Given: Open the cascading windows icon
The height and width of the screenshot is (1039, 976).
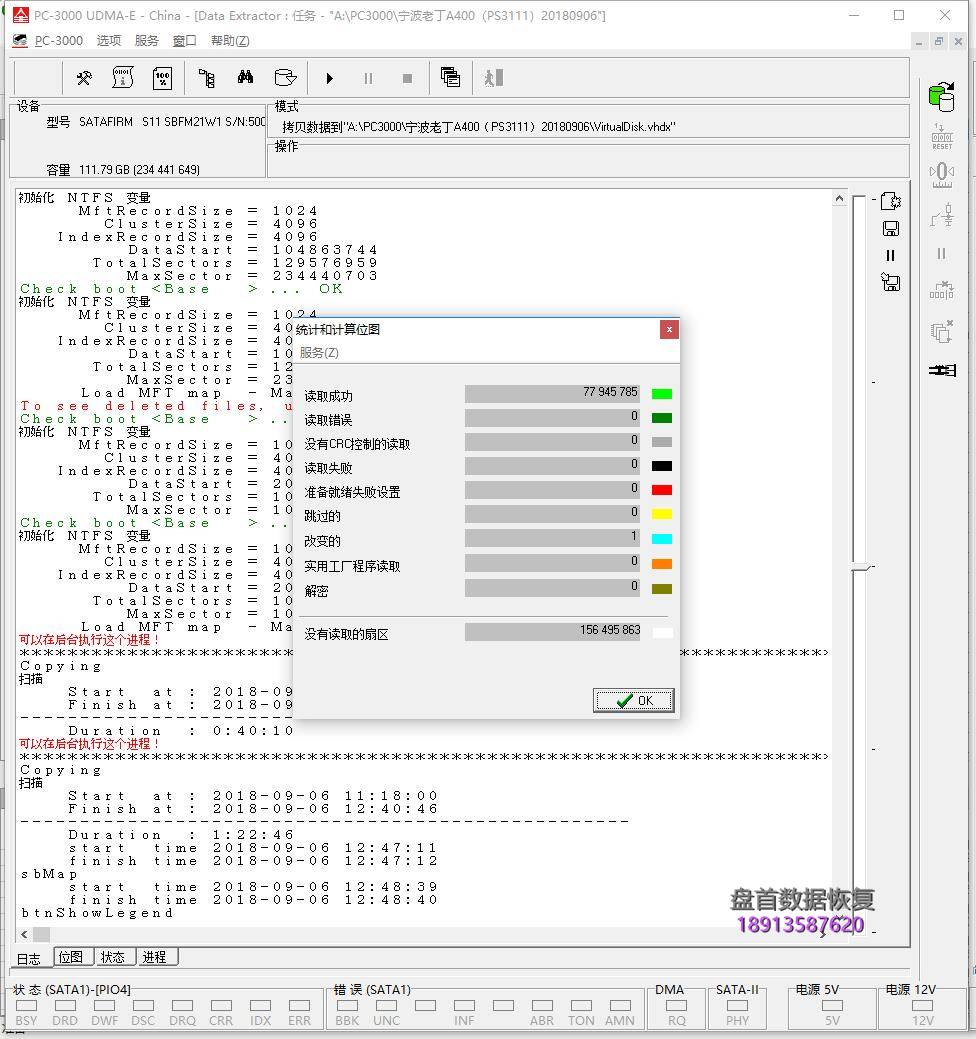Looking at the screenshot, I should coord(450,78).
